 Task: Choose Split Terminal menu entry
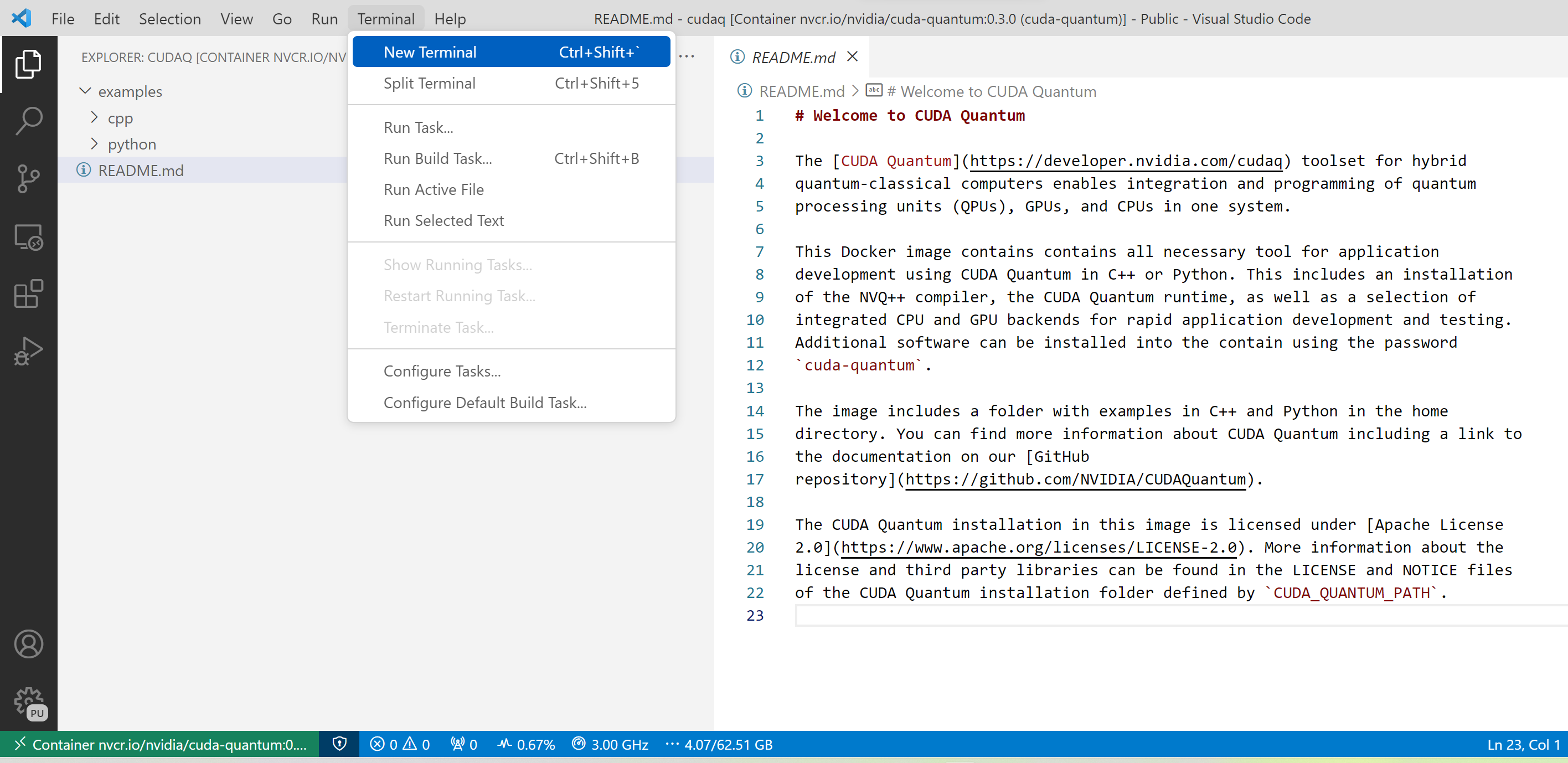[511, 83]
